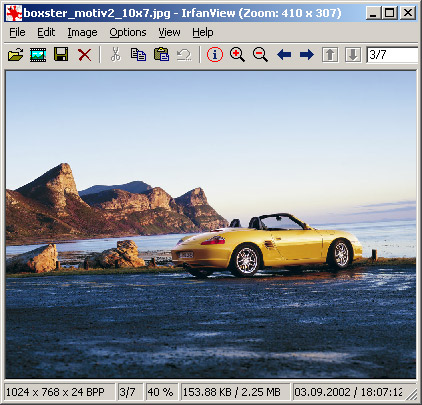Click the 3/7 status bar entry

131,392
